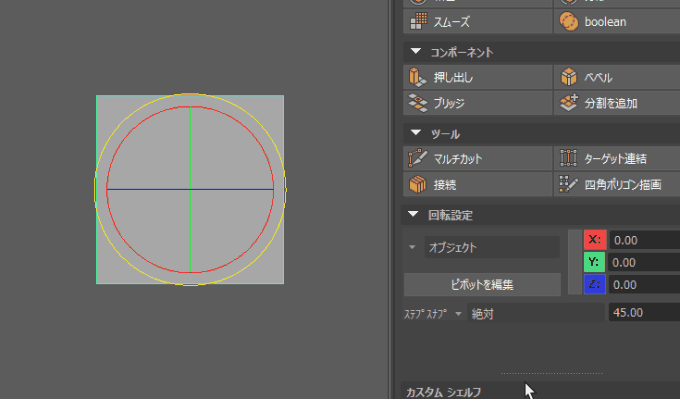Click the ブリッジ (Bridge) icon
This screenshot has width=680, height=399.
click(x=418, y=103)
